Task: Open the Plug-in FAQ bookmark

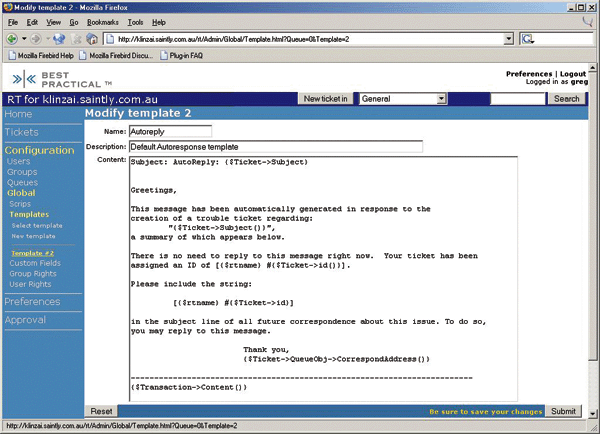Action: 187,55
